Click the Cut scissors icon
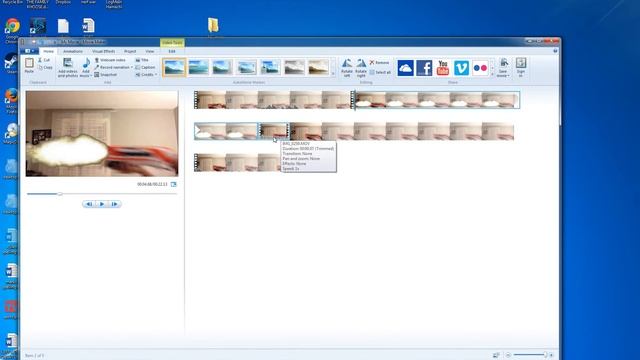This screenshot has width=640, height=360. (x=40, y=60)
